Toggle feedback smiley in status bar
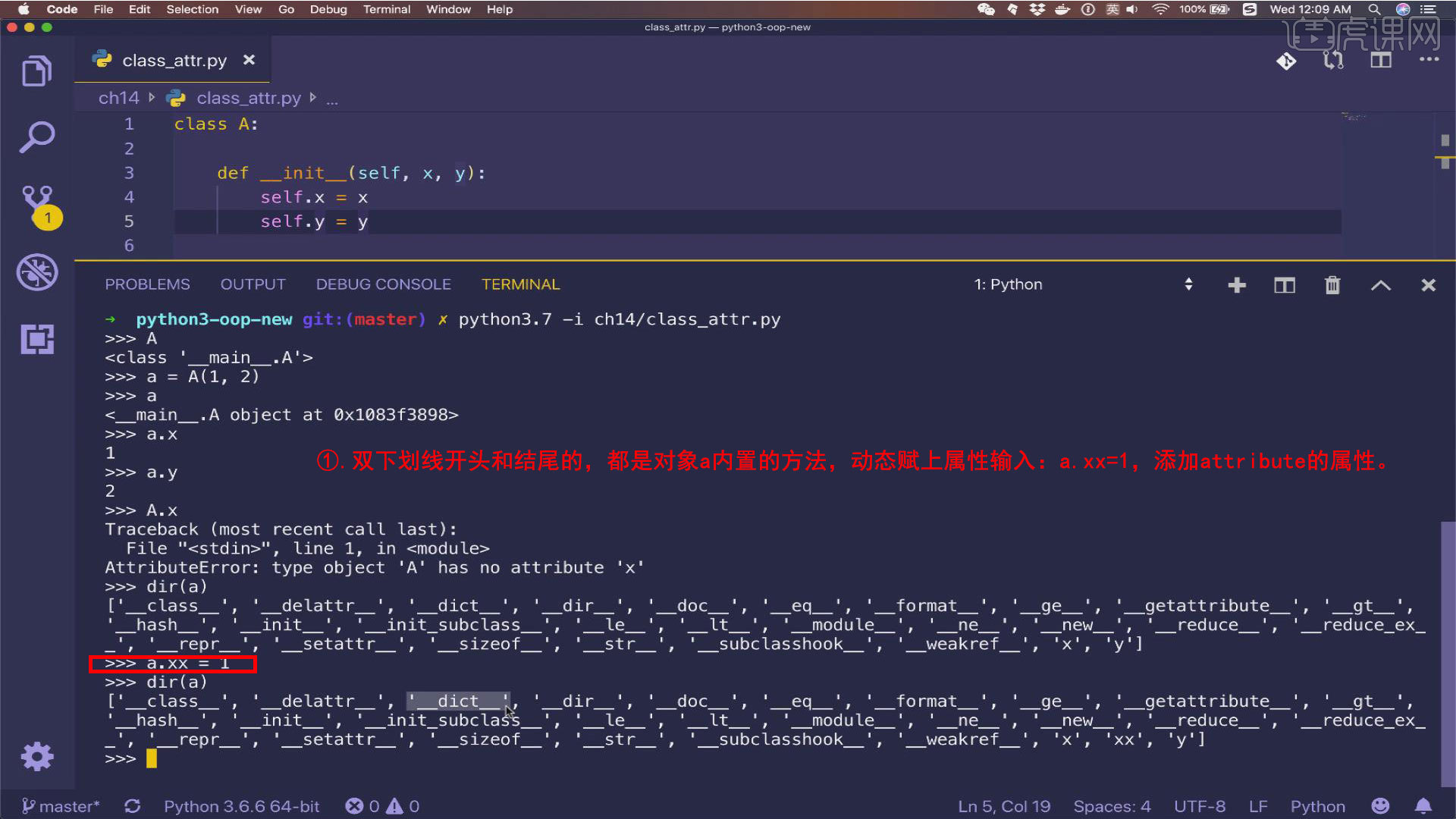This screenshot has height=819, width=1456. 1380,806
